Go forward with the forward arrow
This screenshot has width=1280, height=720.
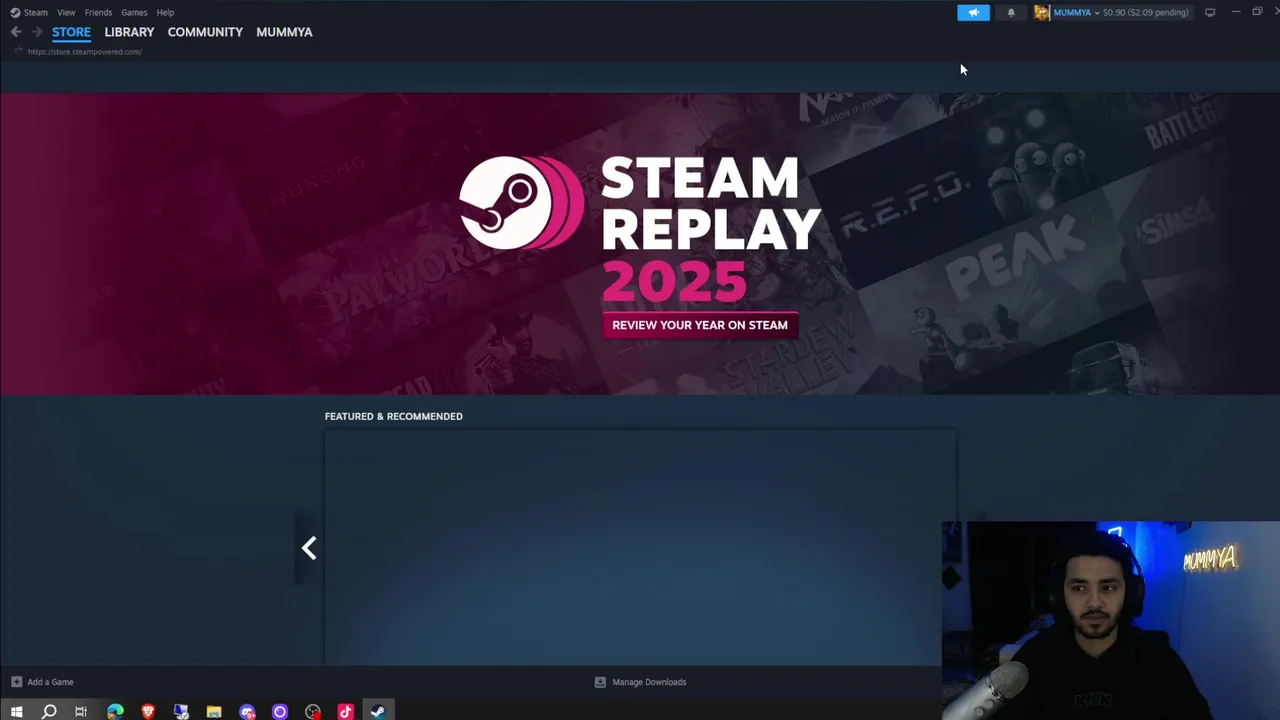[37, 32]
